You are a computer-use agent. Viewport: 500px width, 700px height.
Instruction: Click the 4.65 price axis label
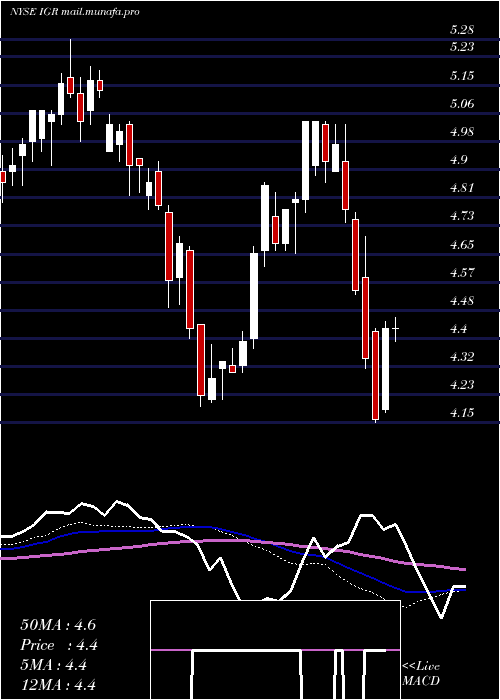462,244
